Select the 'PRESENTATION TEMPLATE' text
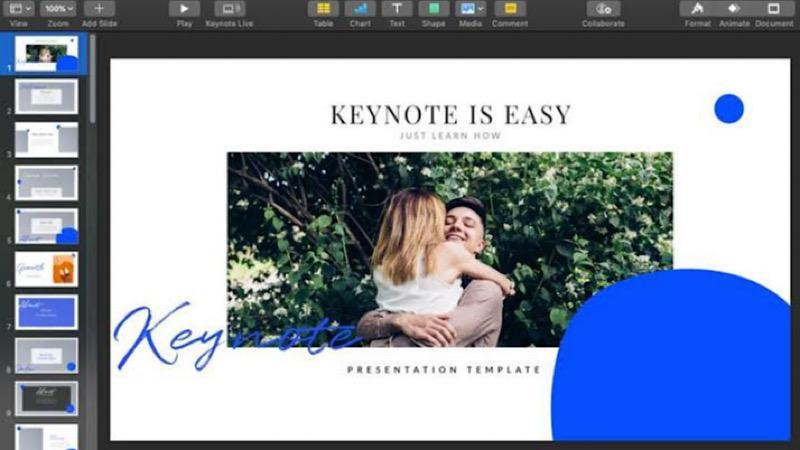 click(444, 369)
